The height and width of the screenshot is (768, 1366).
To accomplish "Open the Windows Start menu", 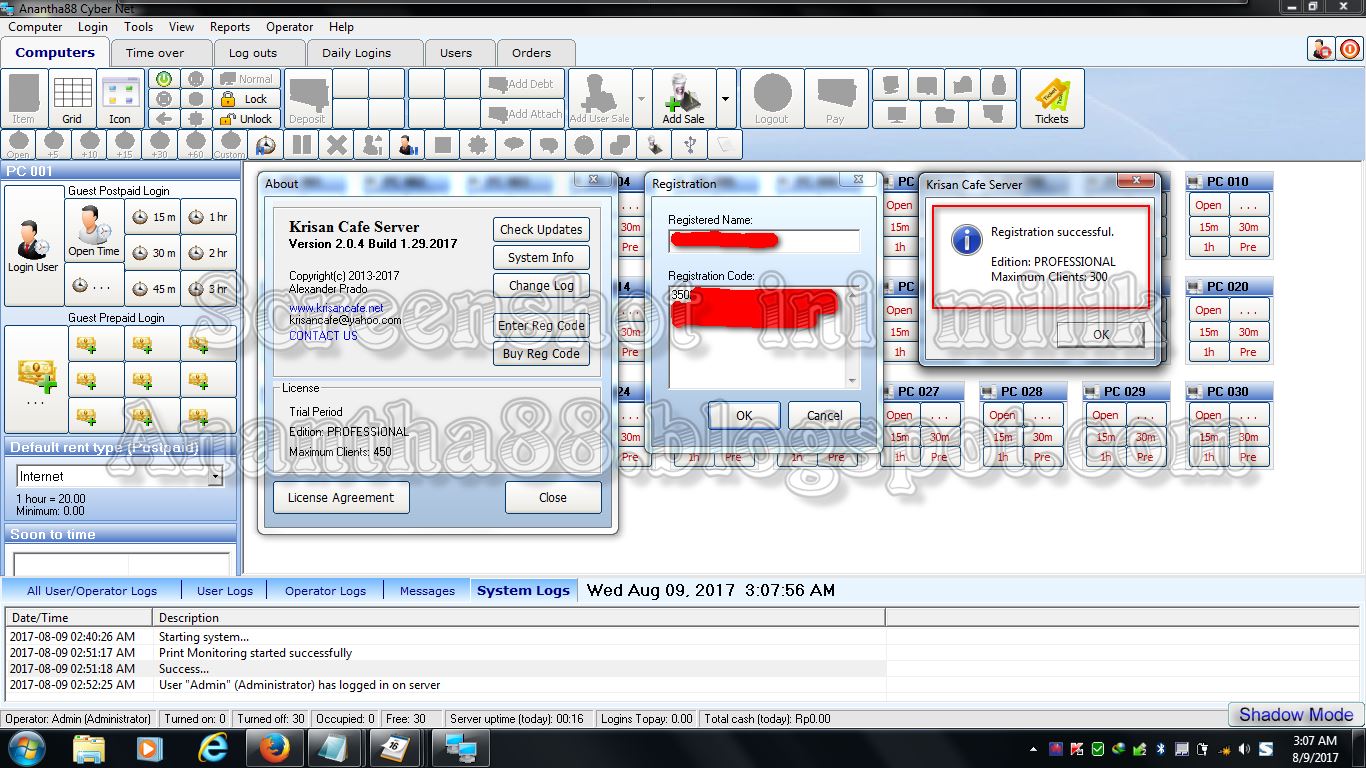I will tap(27, 748).
